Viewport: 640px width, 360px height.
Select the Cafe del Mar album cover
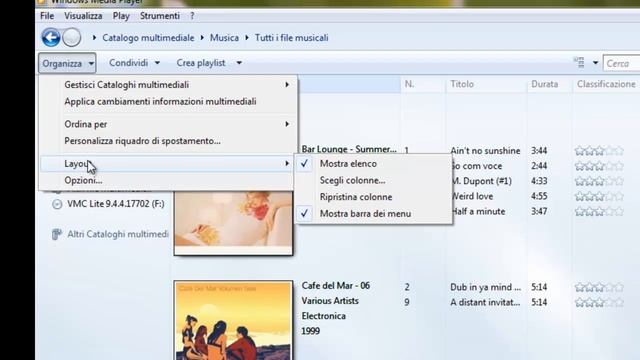coord(233,320)
